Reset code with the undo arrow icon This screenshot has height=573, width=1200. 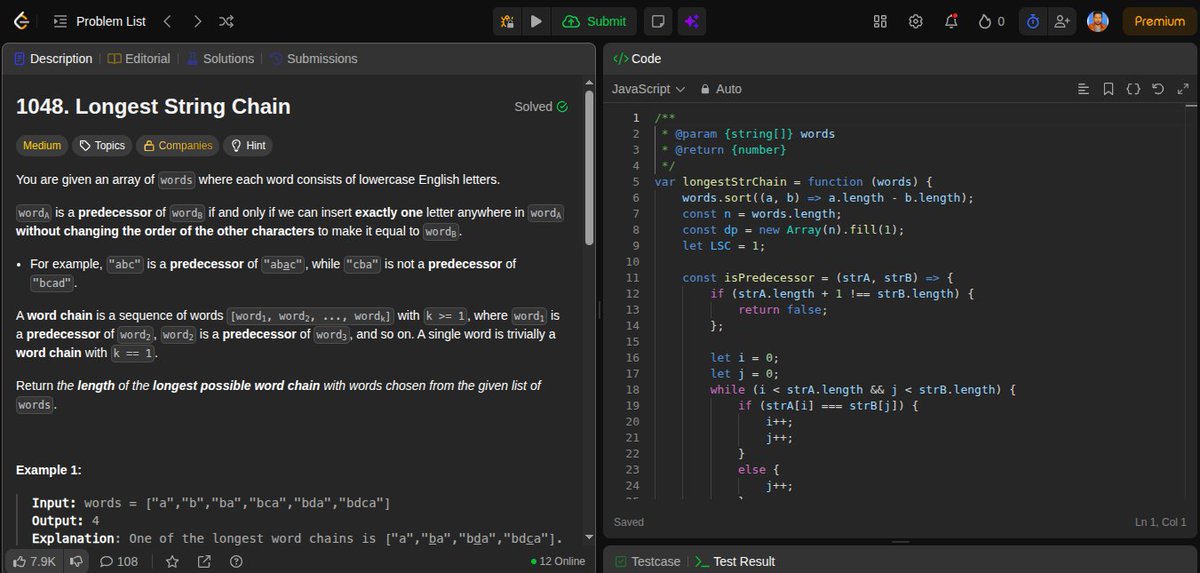tap(1158, 89)
